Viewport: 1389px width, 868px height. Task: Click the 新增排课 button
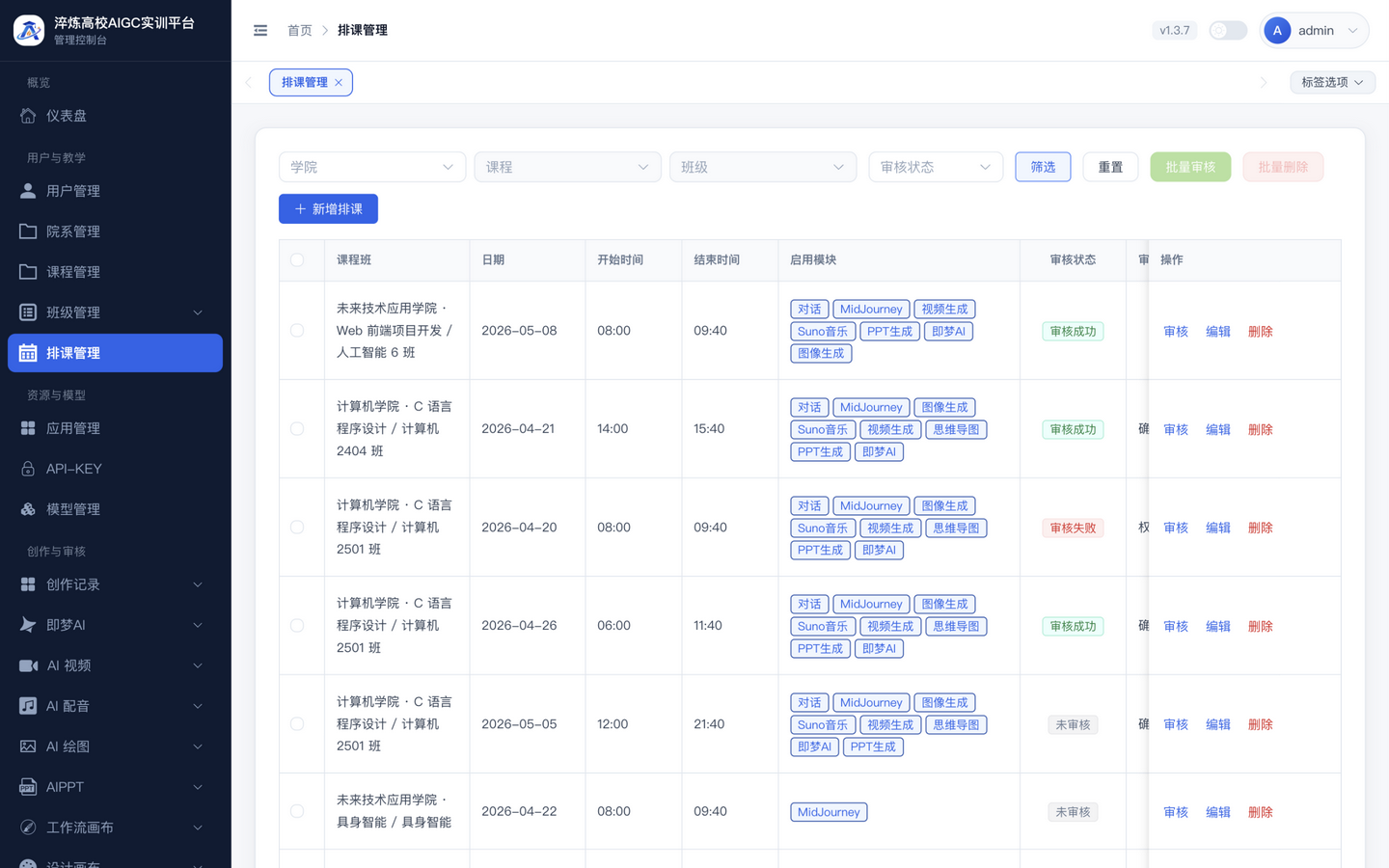tap(328, 209)
